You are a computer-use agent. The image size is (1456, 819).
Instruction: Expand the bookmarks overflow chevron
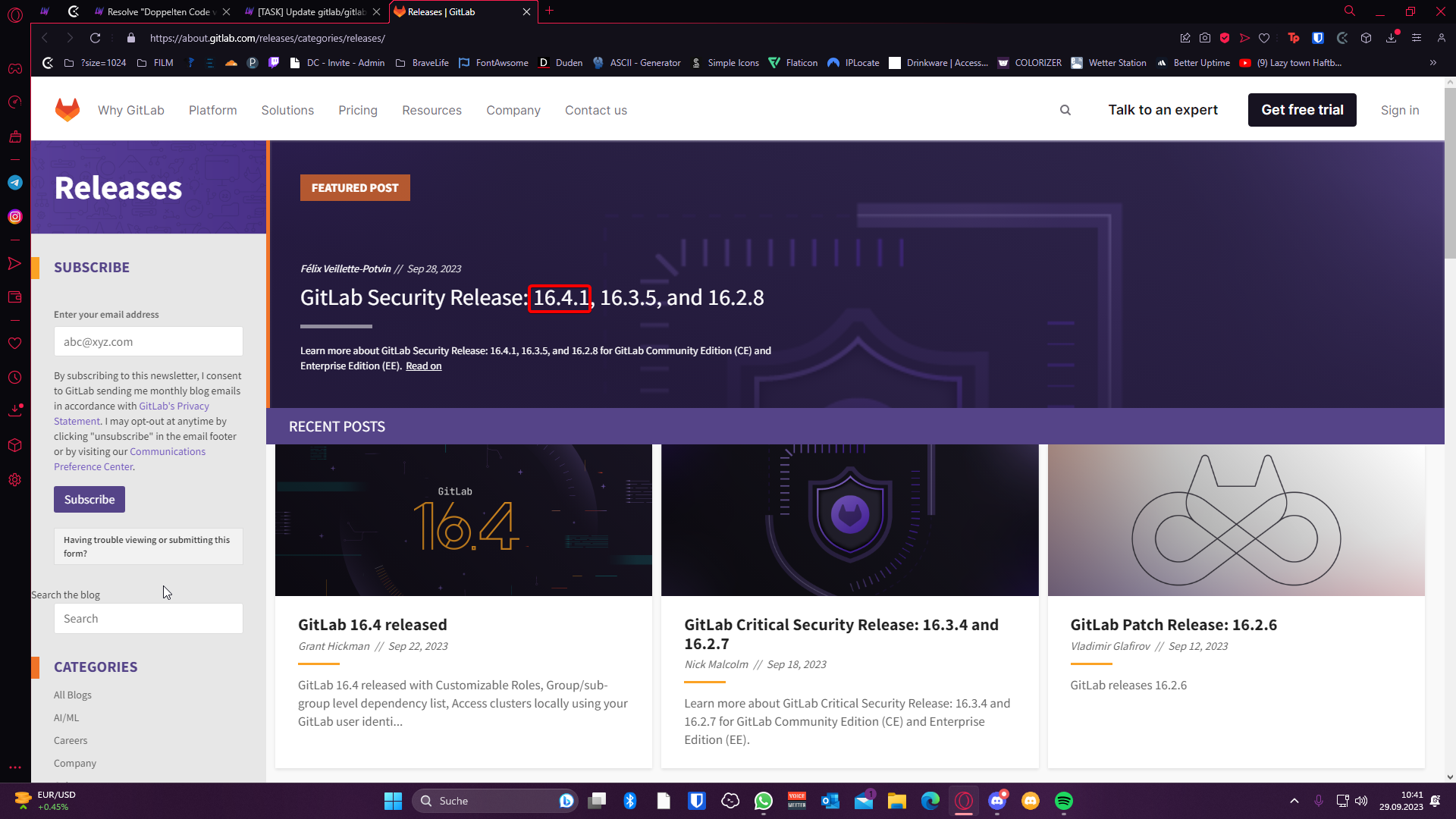[1432, 63]
